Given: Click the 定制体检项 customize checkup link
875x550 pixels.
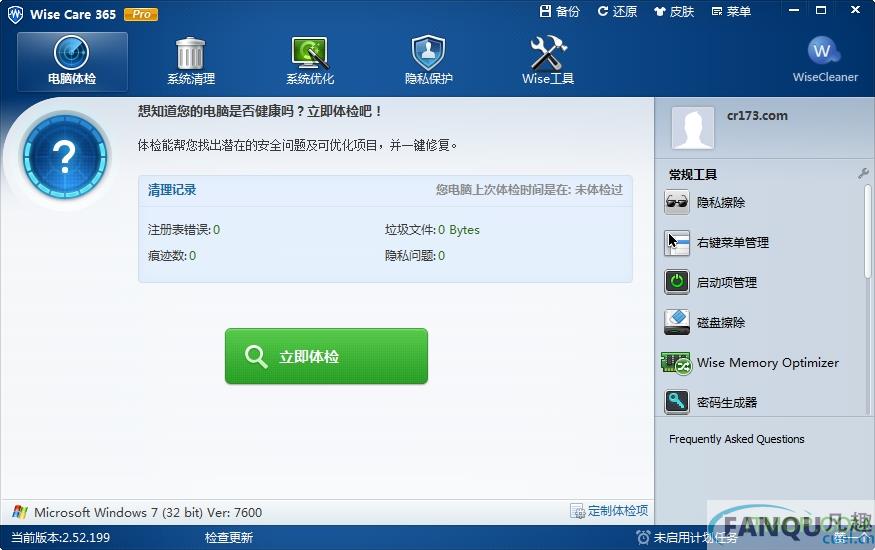Looking at the screenshot, I should [609, 510].
